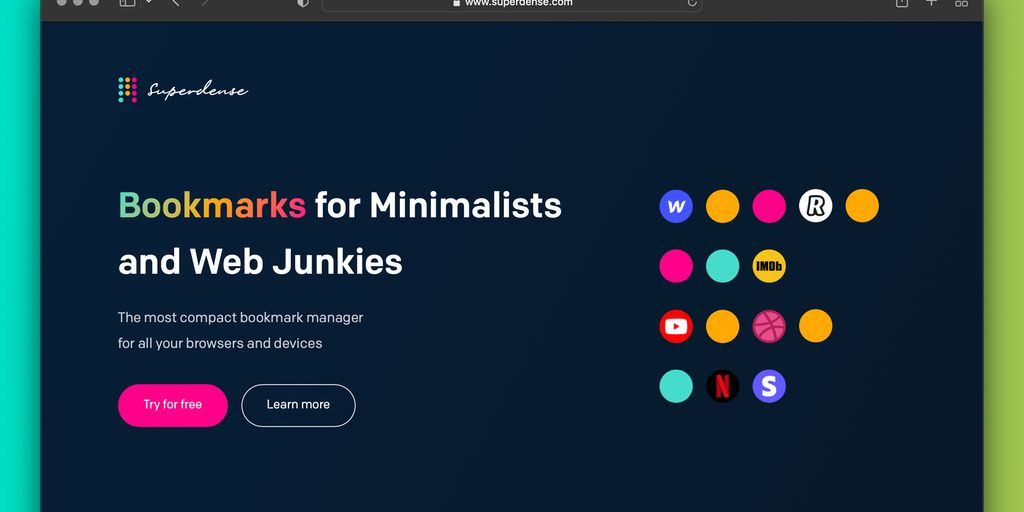This screenshot has width=1024, height=512.
Task: Click the www.superdense.com address bar
Action: [x=512, y=3]
